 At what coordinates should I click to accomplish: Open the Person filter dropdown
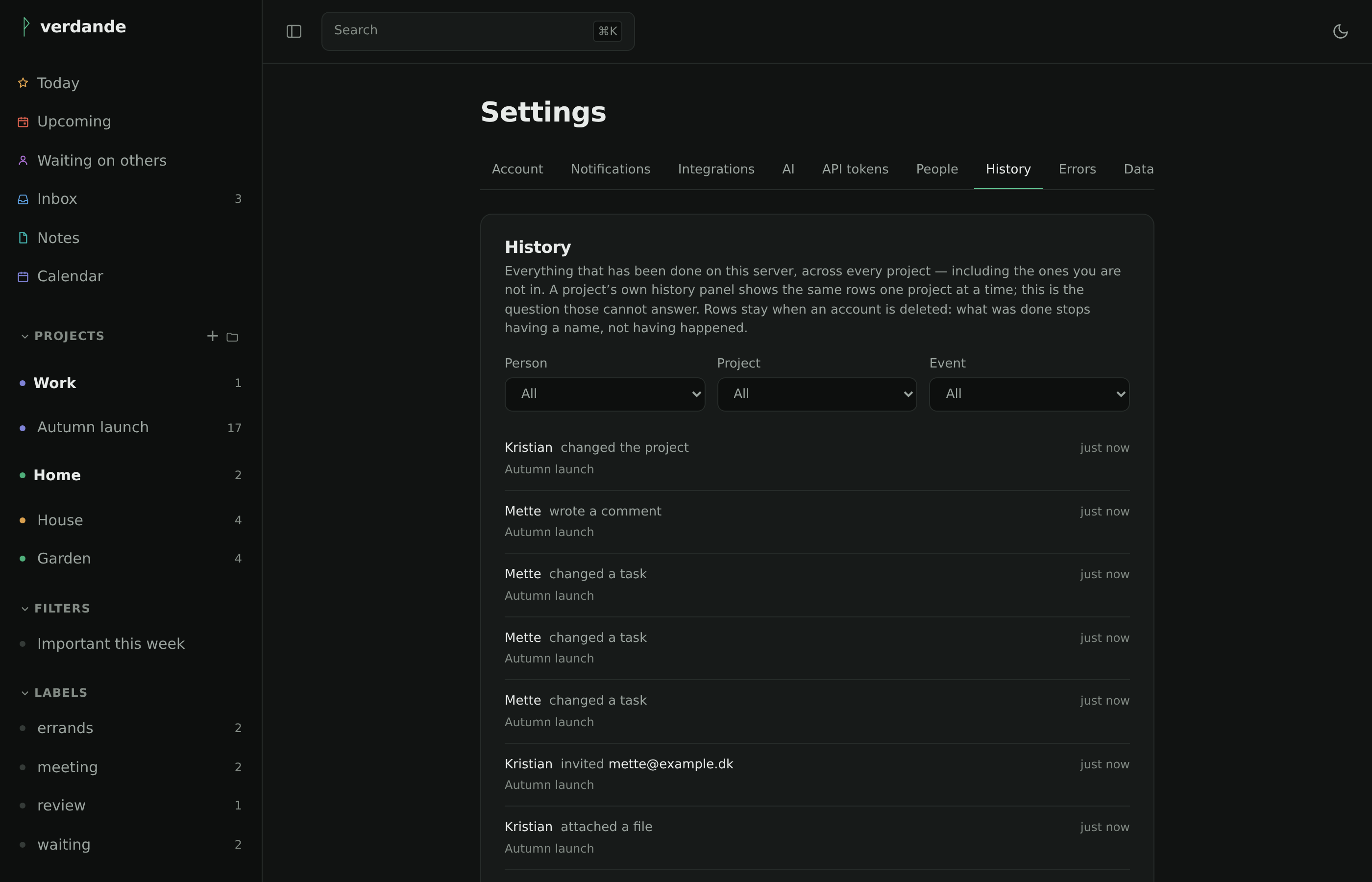click(x=605, y=394)
